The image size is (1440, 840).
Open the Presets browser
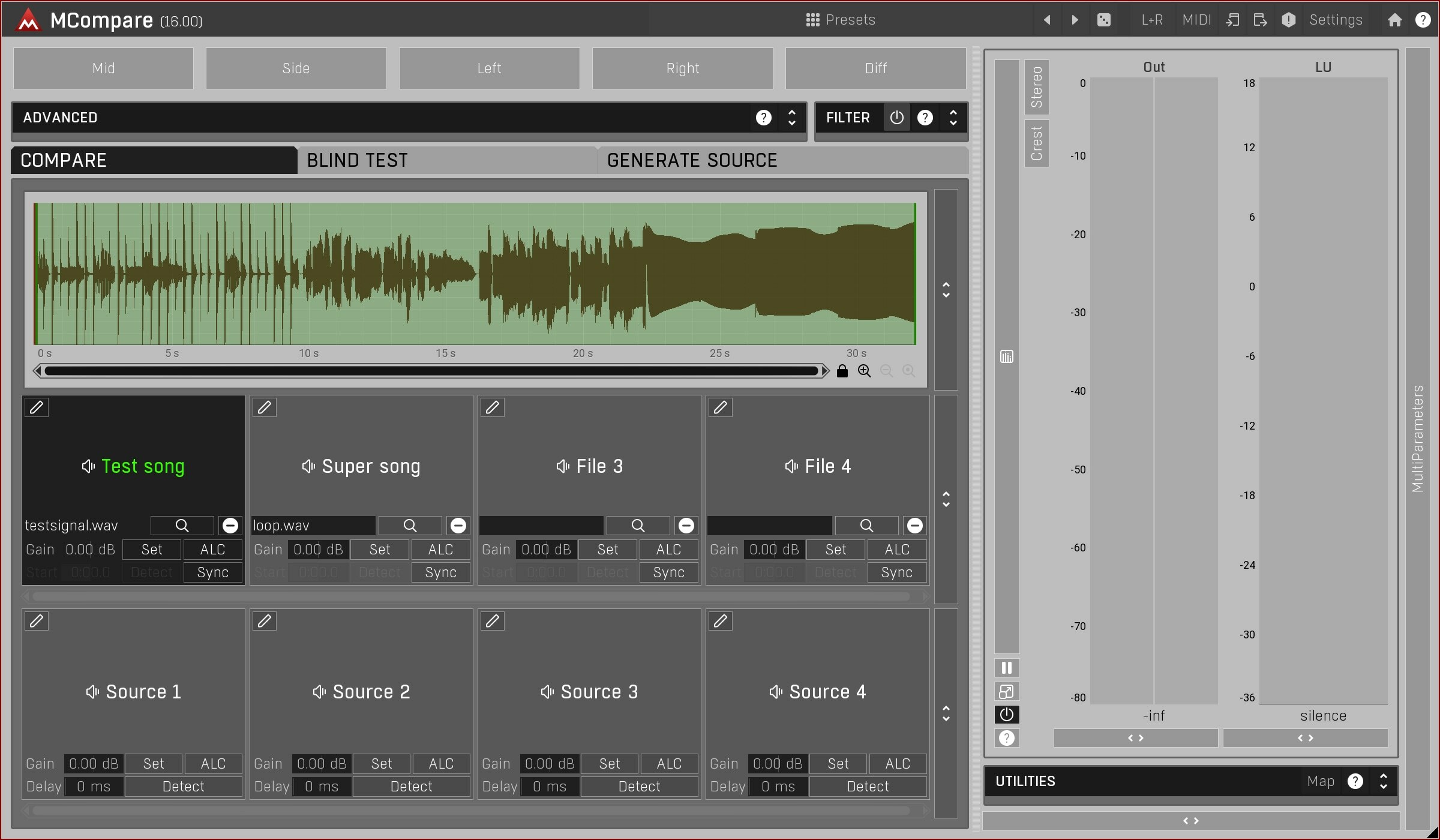(x=840, y=19)
